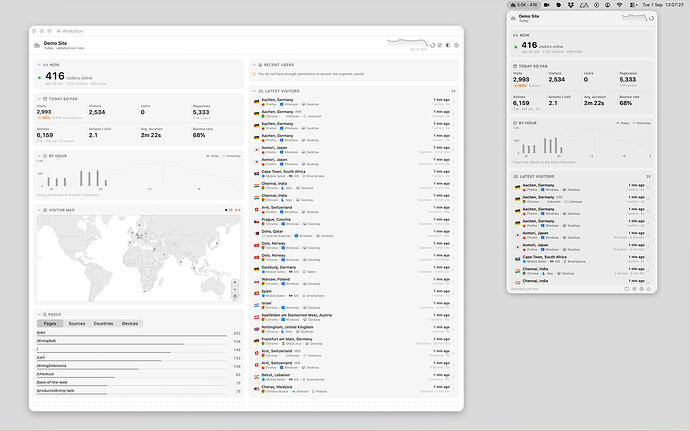Toggle the half-moon appearance icon

448,45
